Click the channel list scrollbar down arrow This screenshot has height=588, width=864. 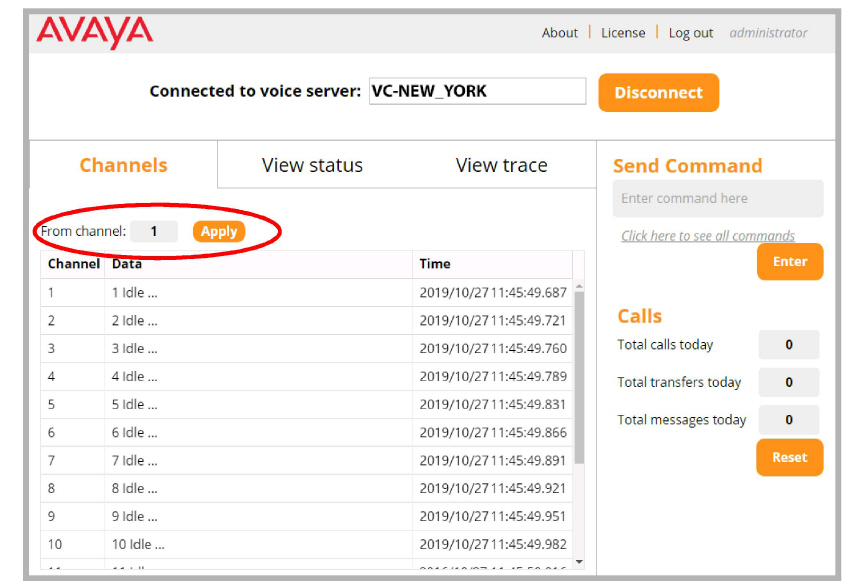(x=579, y=562)
